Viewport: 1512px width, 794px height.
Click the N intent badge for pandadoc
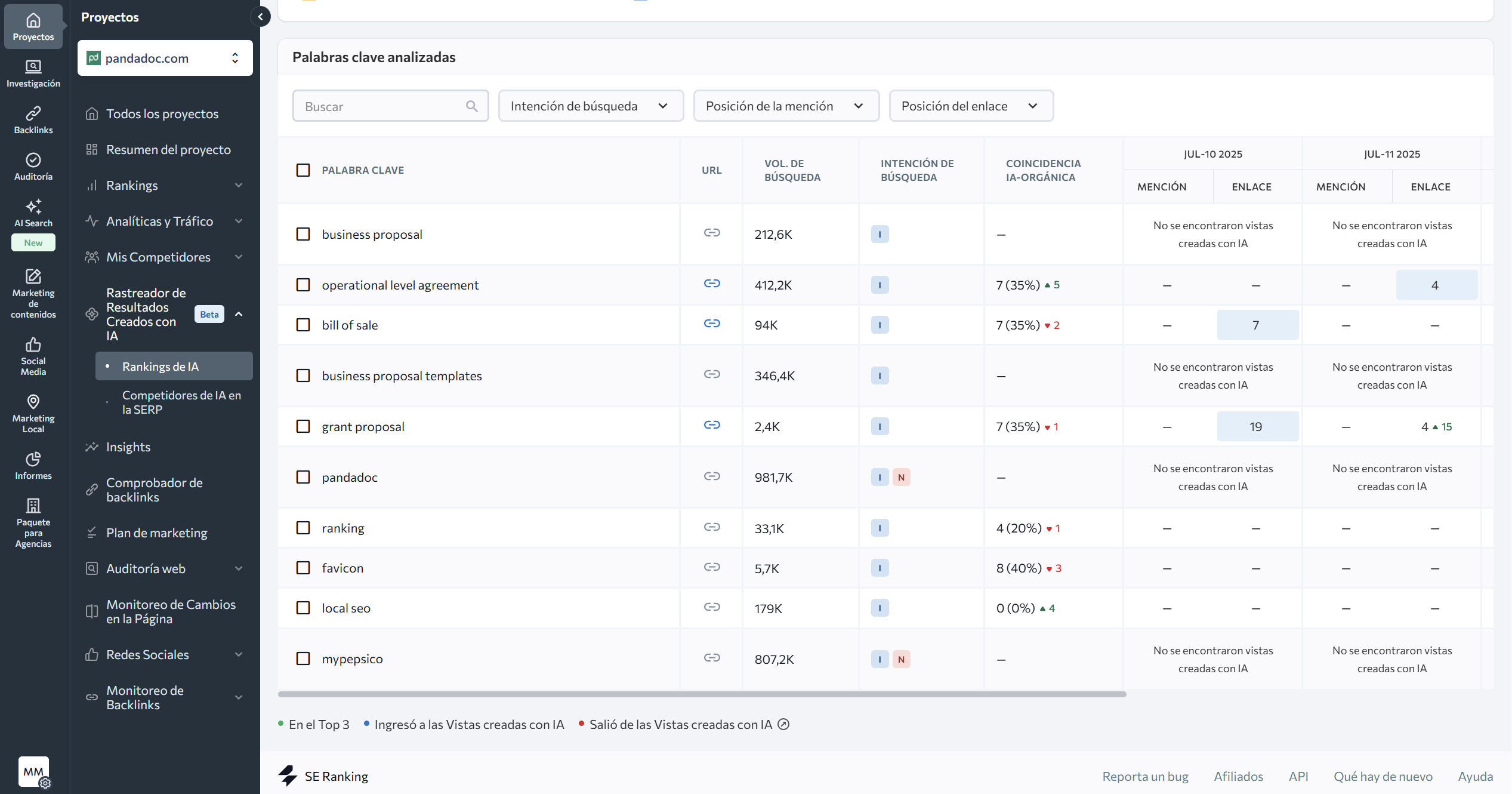pos(901,477)
